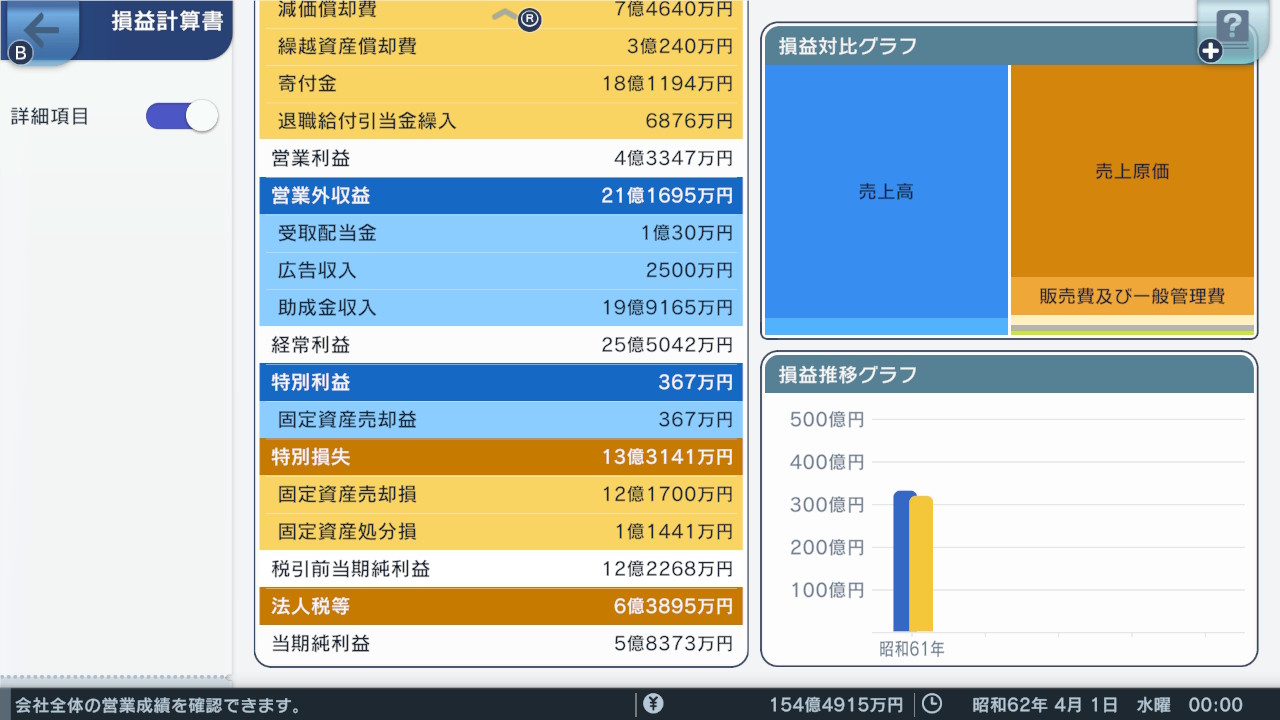Select the 営業外収益 header row
This screenshot has height=720, width=1280.
[501, 196]
